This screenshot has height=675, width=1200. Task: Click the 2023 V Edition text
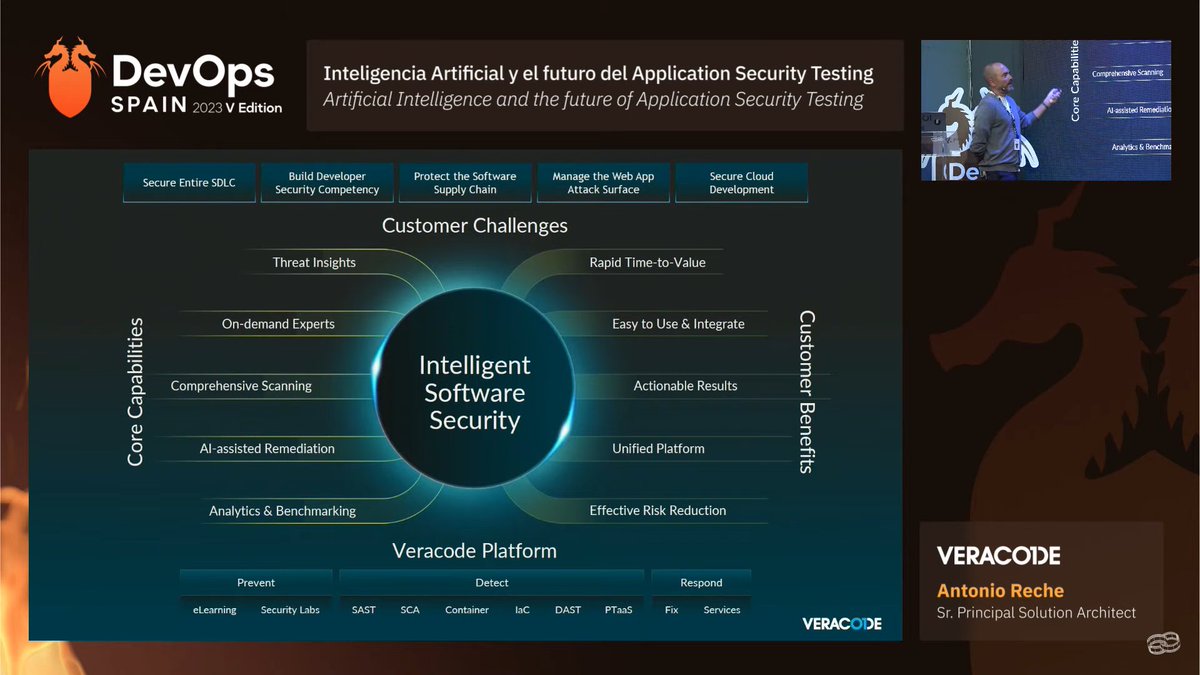click(x=237, y=108)
